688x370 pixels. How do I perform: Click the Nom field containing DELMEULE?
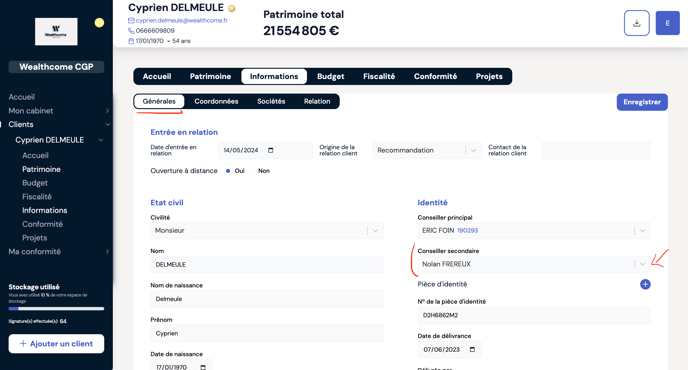coord(267,265)
